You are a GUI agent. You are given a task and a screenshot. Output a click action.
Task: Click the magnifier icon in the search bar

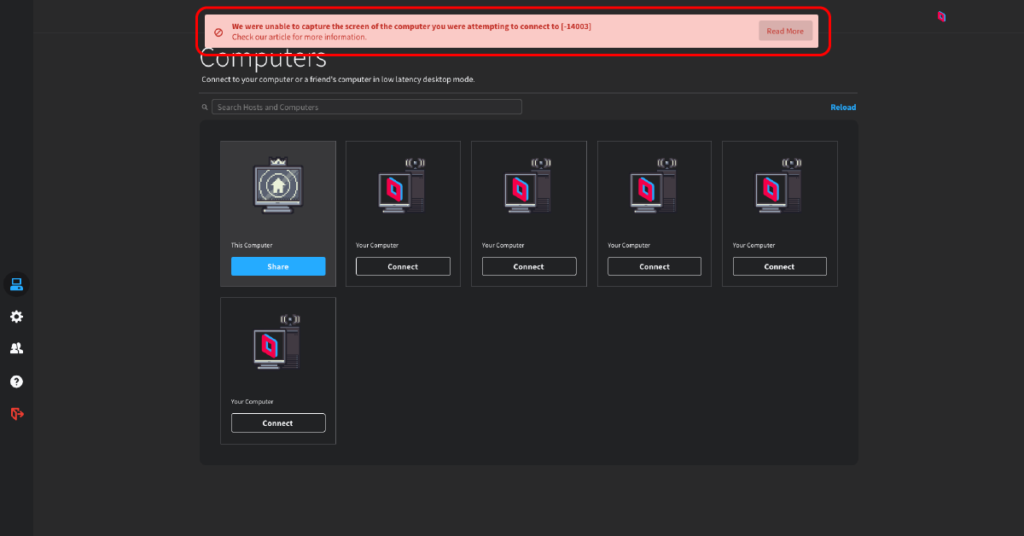205,107
